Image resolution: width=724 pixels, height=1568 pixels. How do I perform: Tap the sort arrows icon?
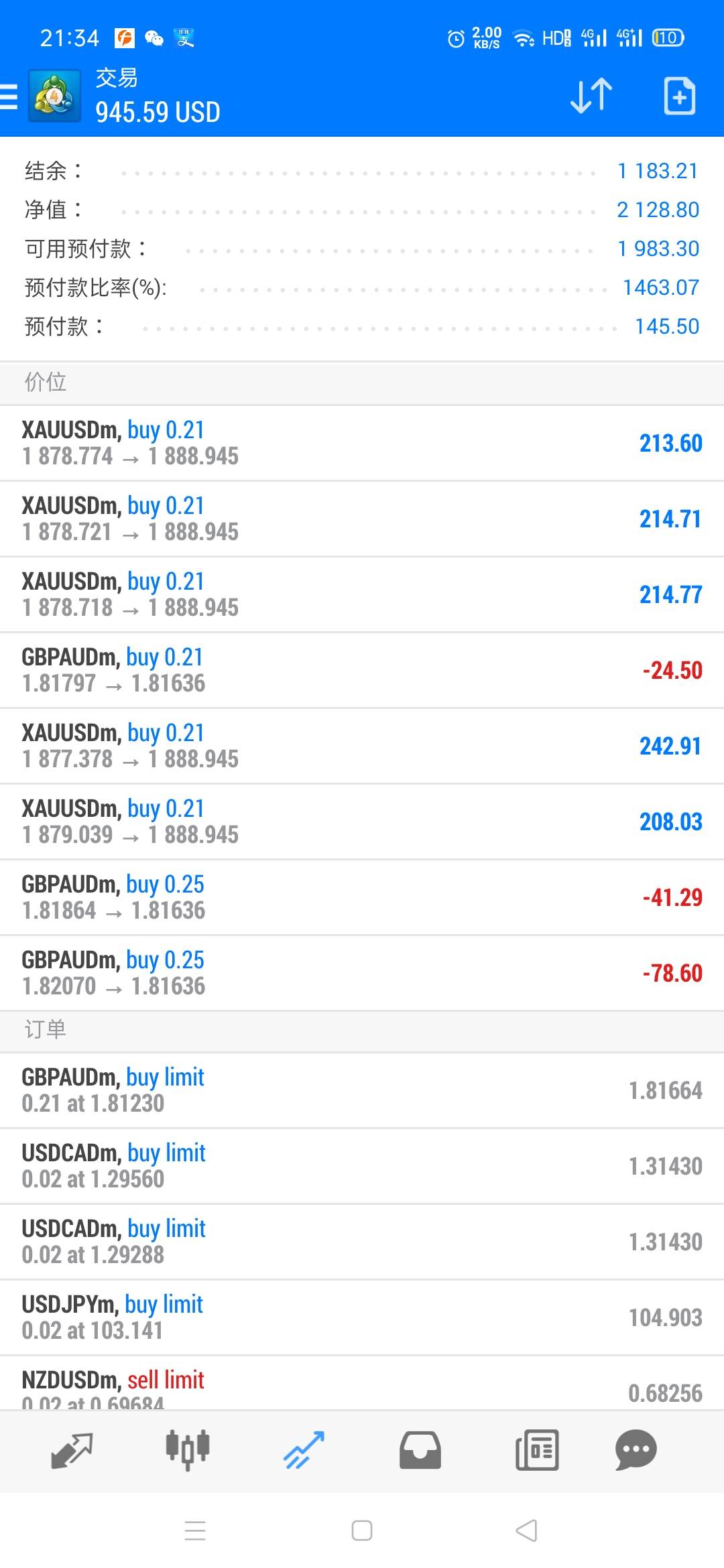[x=591, y=96]
